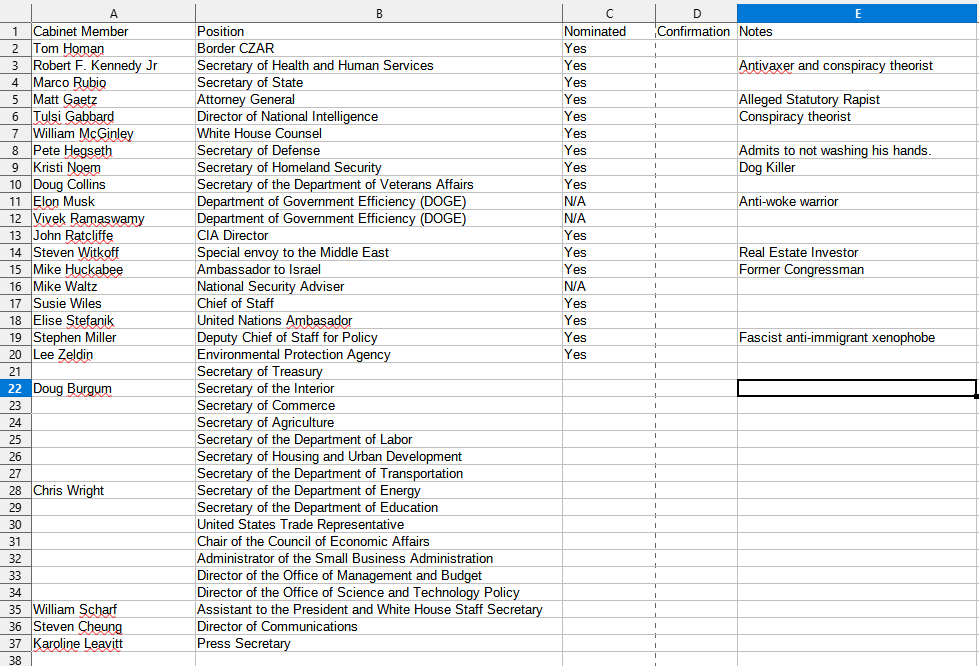Select the 'Real Estate Investor' notes cell

point(858,252)
